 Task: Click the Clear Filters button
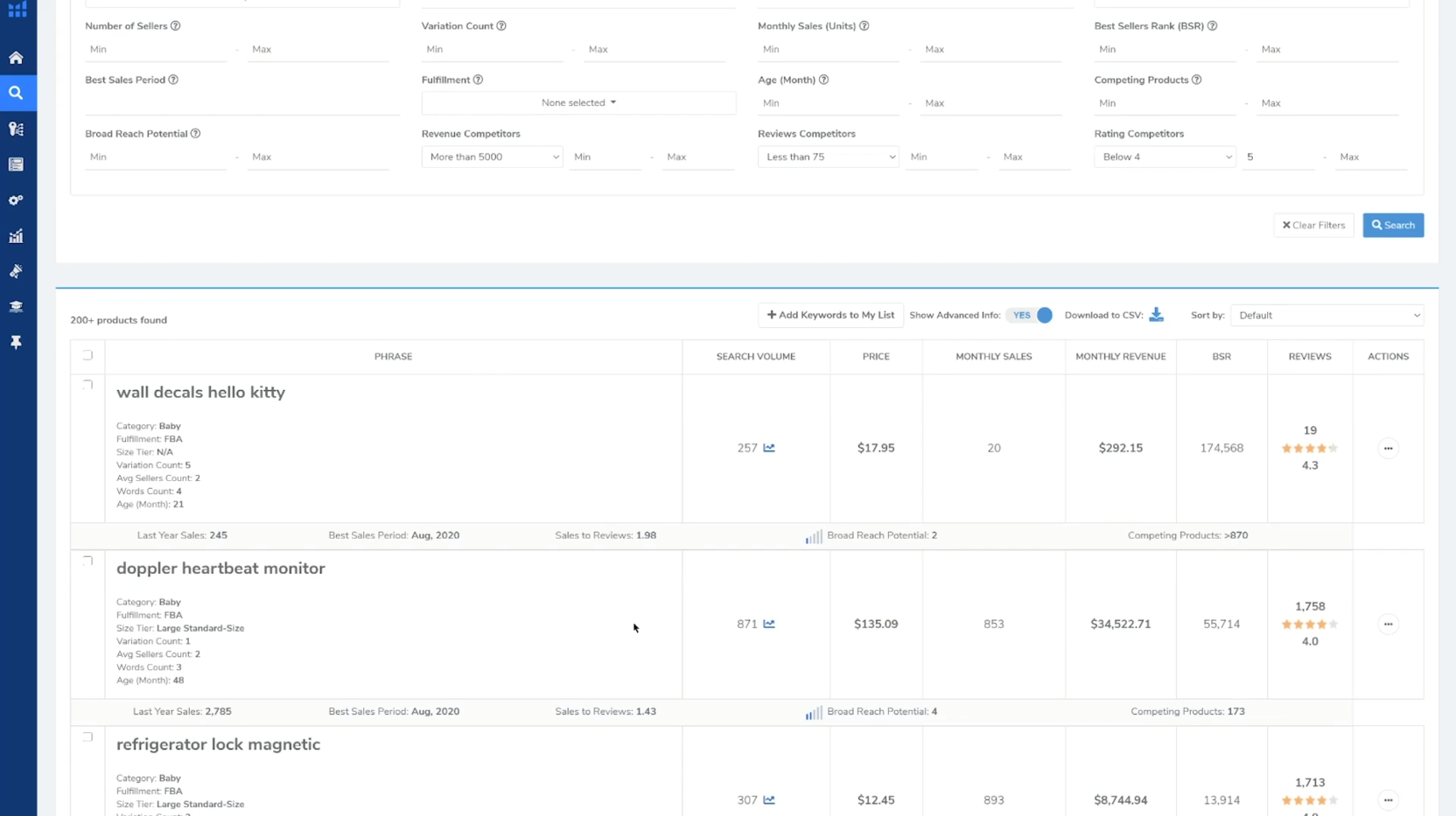coord(1313,226)
